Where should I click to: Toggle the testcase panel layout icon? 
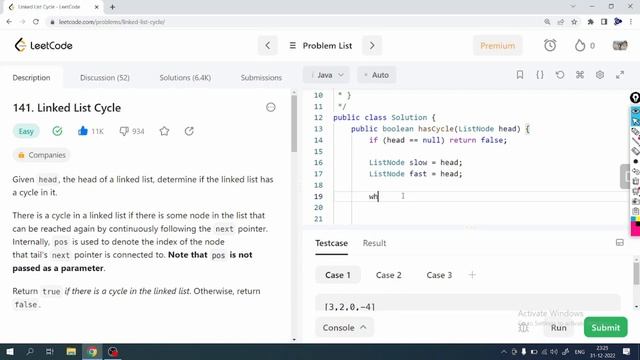tap(620, 243)
